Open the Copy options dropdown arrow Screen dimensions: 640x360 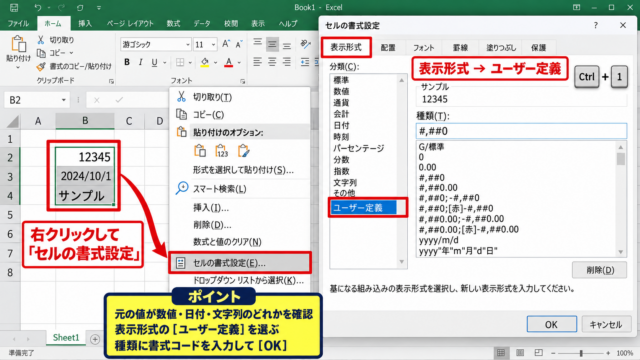pyautogui.click(x=71, y=53)
